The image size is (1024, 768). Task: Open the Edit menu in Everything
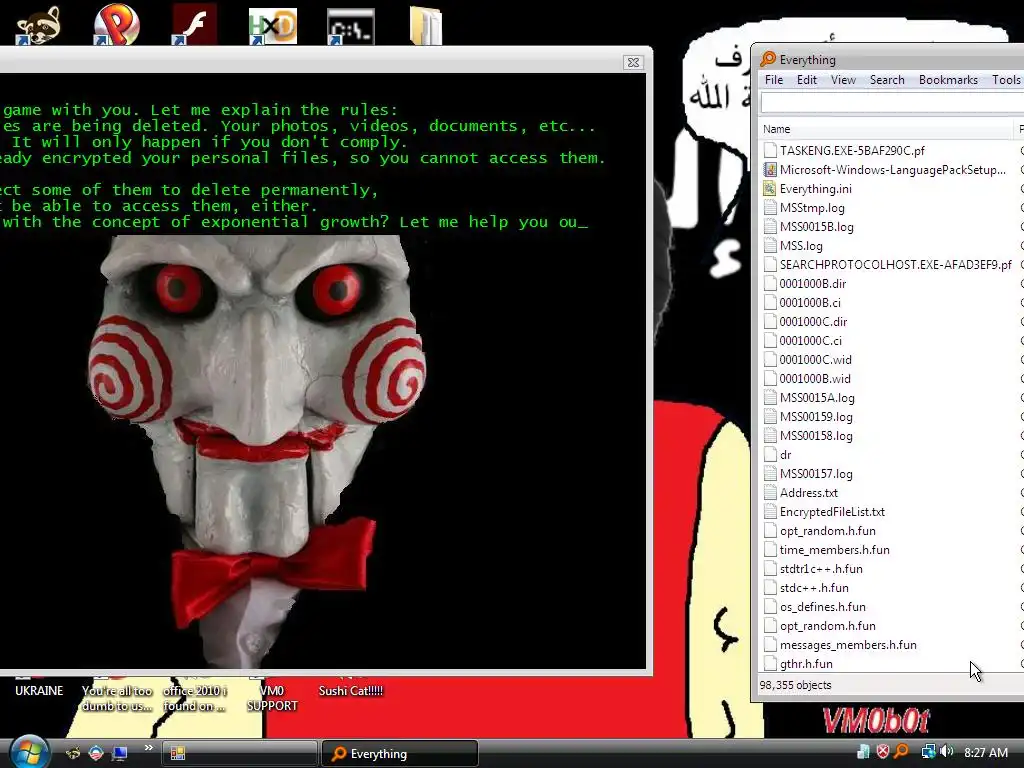[x=807, y=80]
